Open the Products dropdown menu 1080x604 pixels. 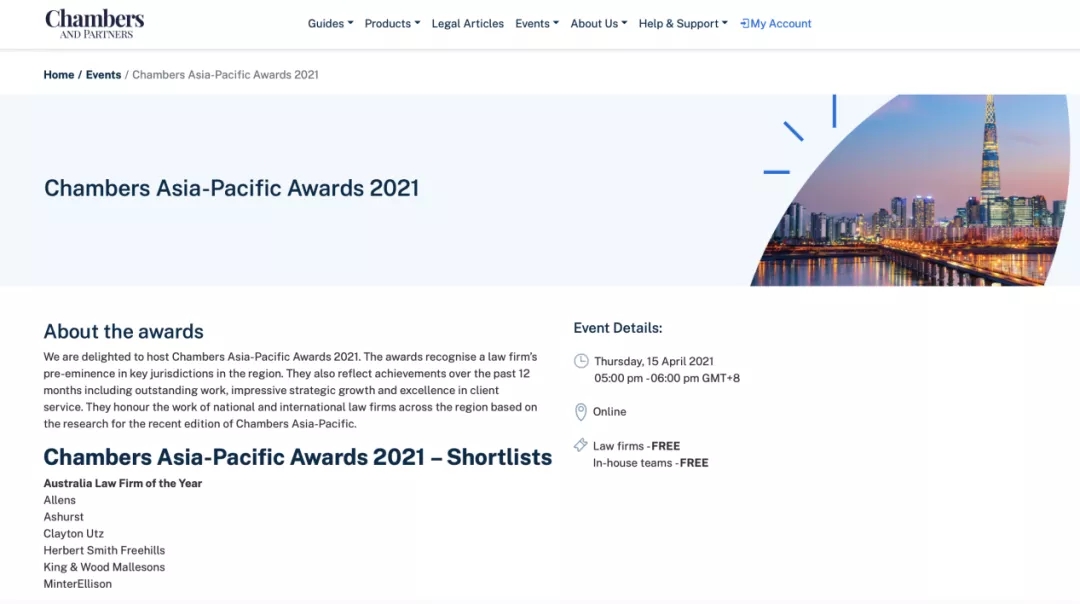tap(393, 23)
